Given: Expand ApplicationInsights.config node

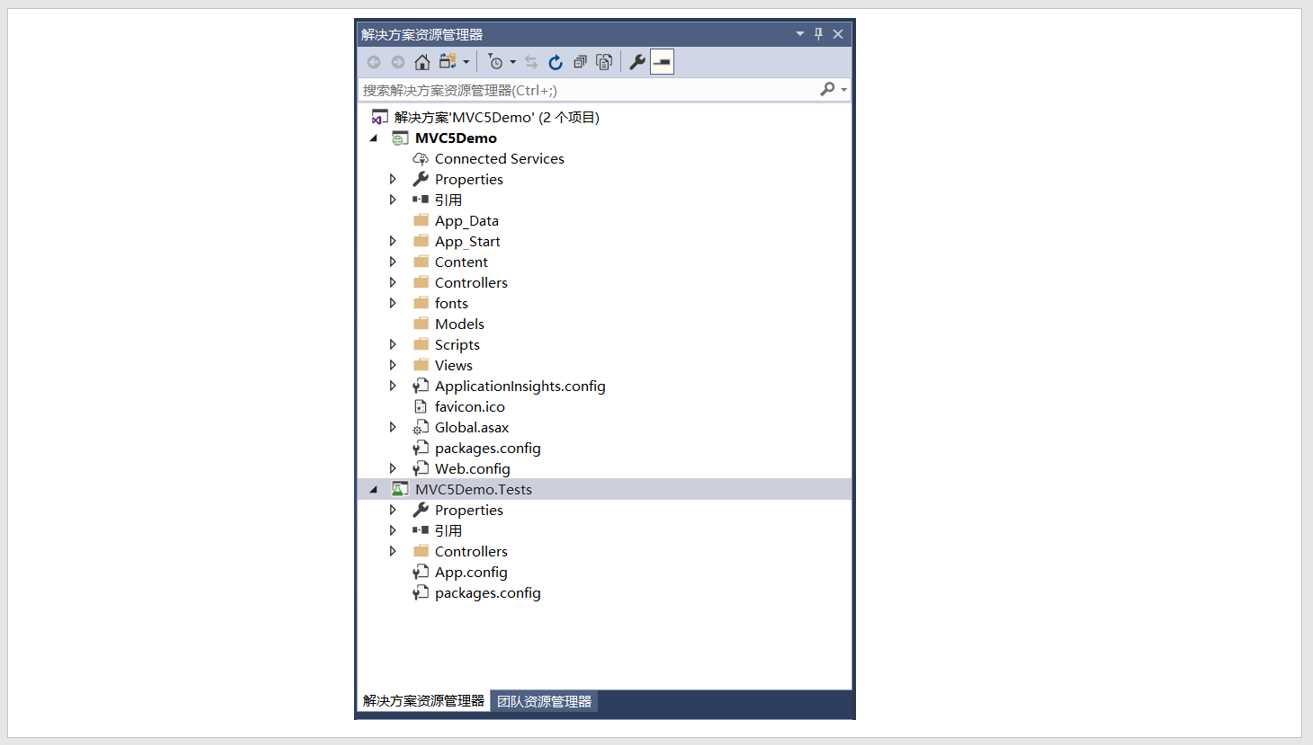Looking at the screenshot, I should point(393,386).
